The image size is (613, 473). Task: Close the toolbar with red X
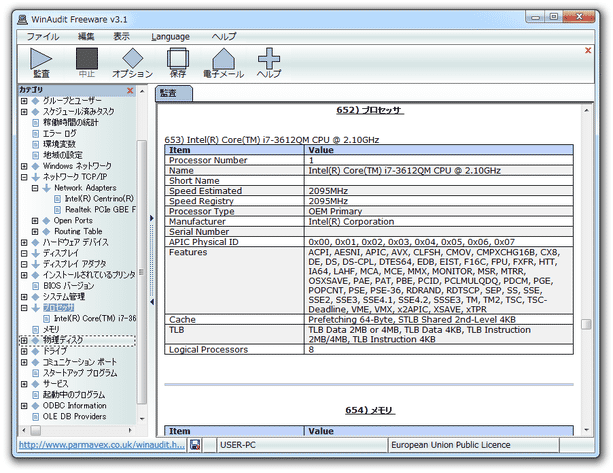588,50
